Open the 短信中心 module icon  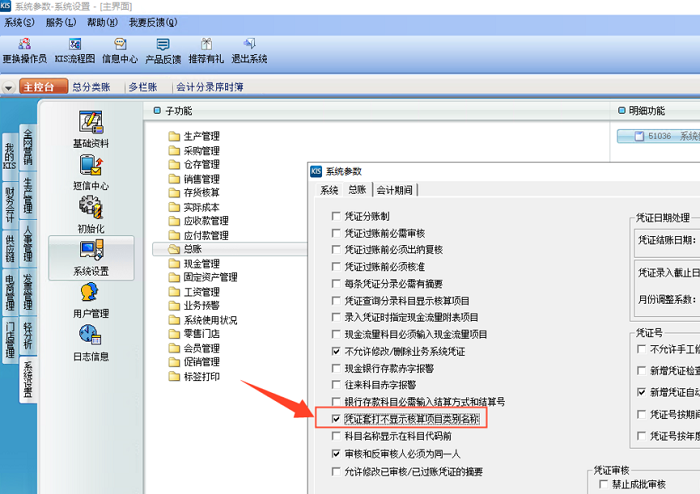[91, 166]
